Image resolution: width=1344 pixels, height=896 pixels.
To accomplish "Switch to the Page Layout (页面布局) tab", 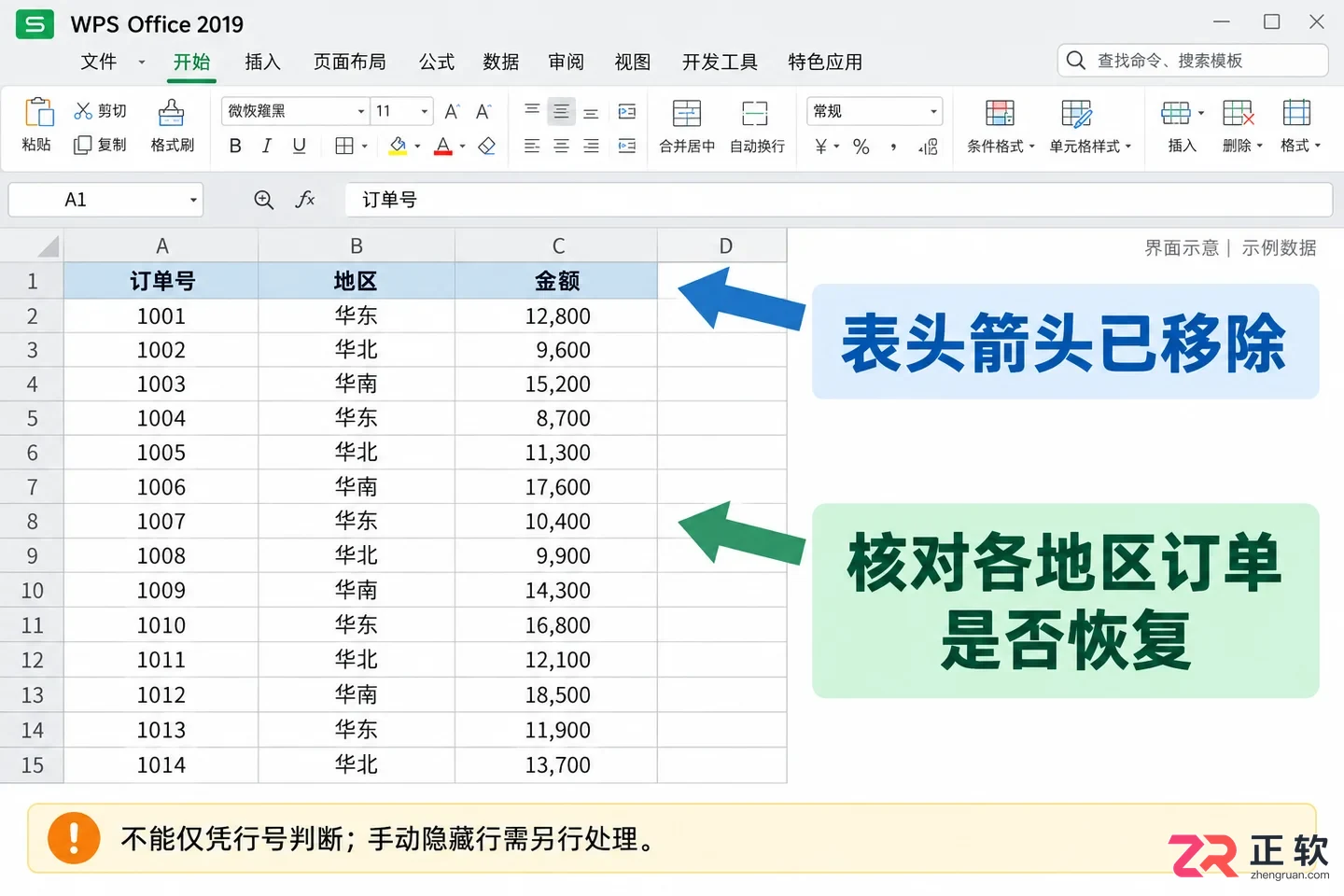I will click(350, 62).
